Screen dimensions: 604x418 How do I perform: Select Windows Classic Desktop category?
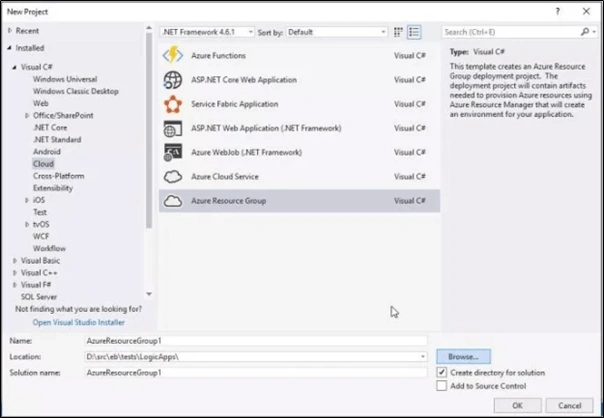pos(76,91)
